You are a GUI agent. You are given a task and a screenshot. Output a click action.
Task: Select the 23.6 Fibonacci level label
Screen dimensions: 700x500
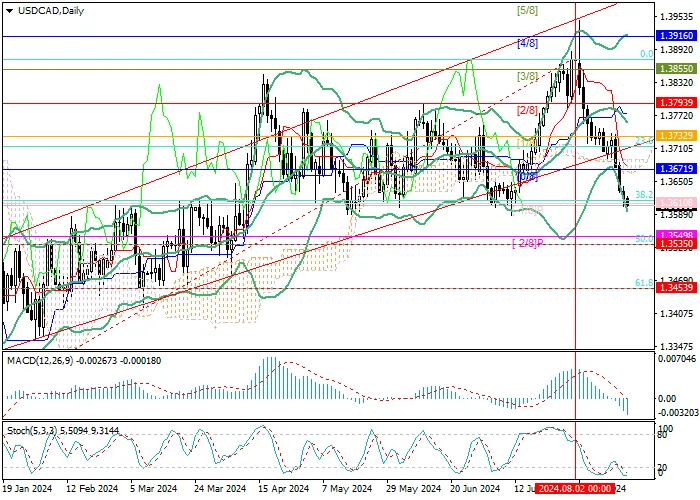point(644,141)
